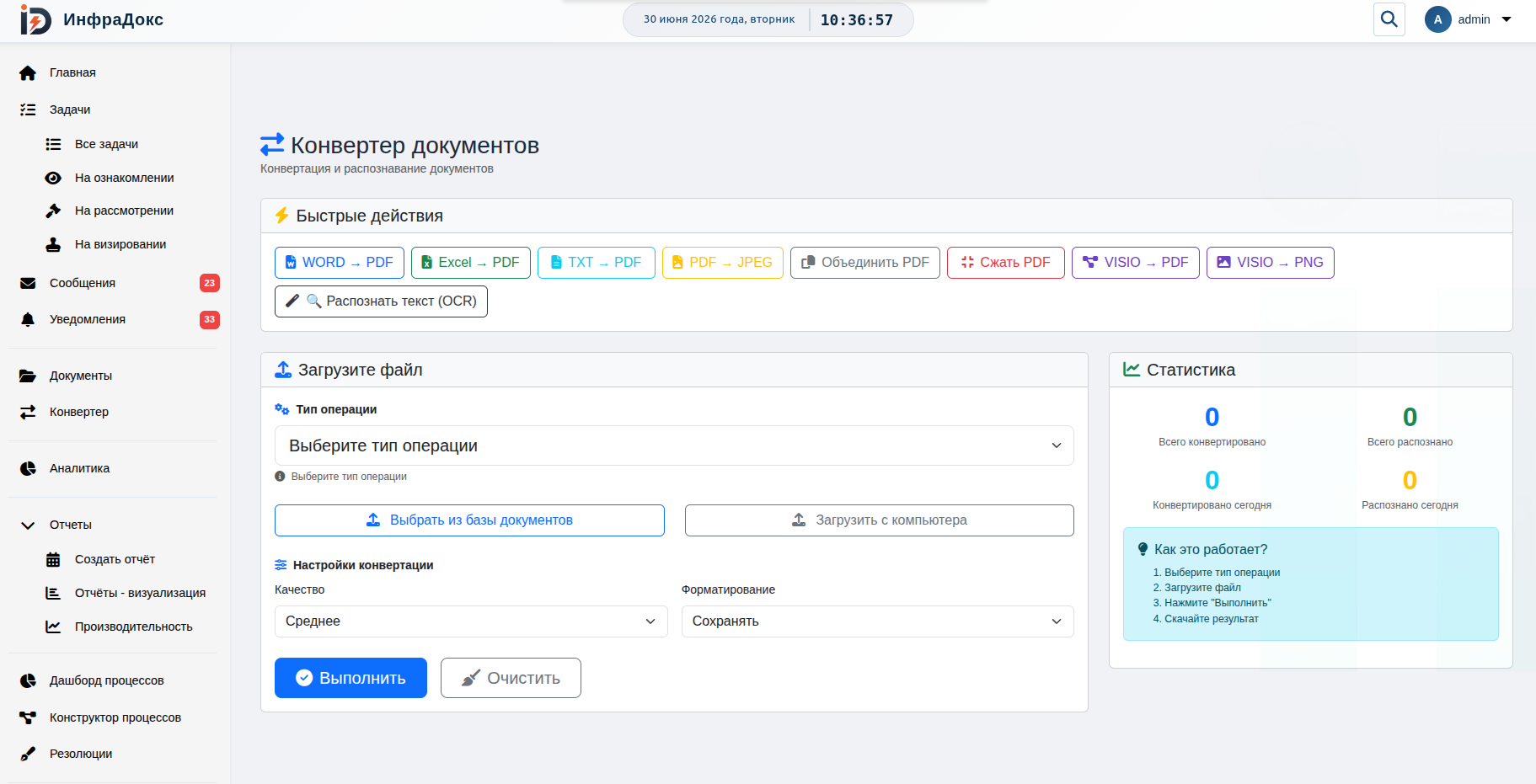Screen dimensions: 1536x784
Task: Click Объединить PDF button
Action: pos(865,263)
